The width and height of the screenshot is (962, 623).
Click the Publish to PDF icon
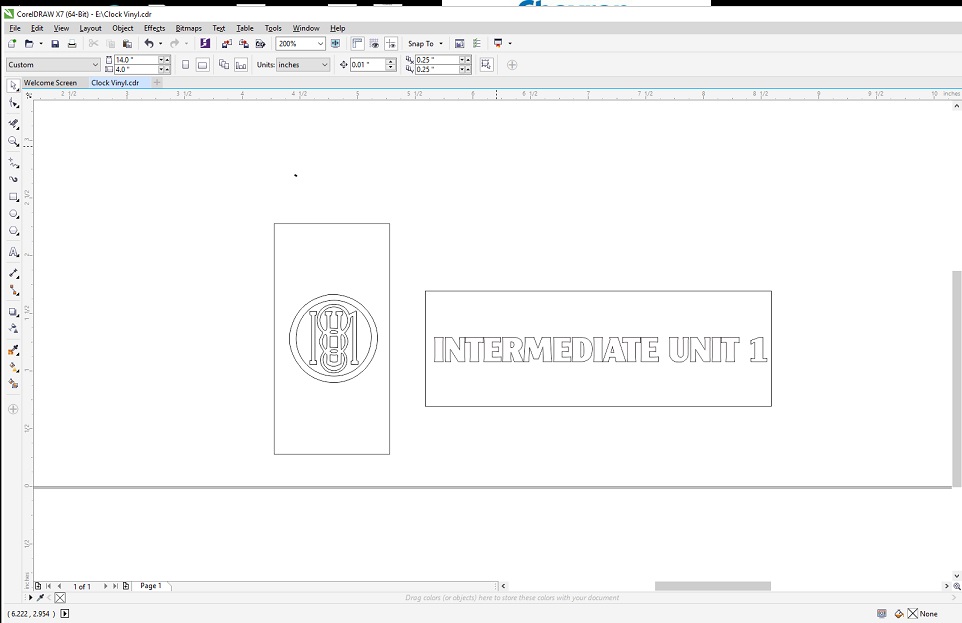tap(260, 44)
